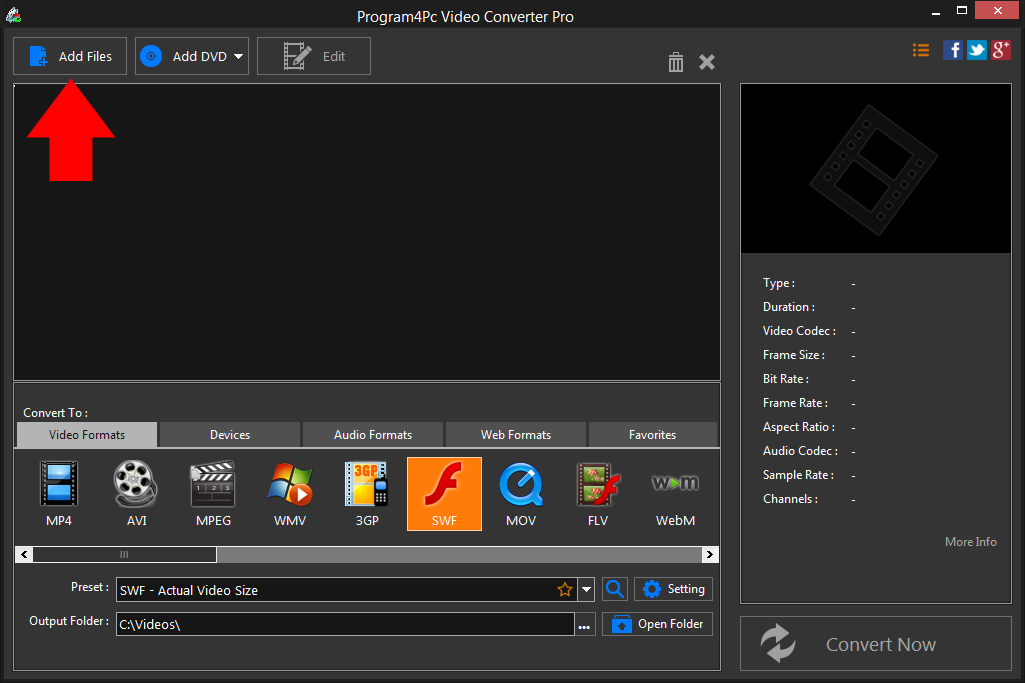The width and height of the screenshot is (1025, 683).
Task: Click the delete files trash icon
Action: (x=675, y=61)
